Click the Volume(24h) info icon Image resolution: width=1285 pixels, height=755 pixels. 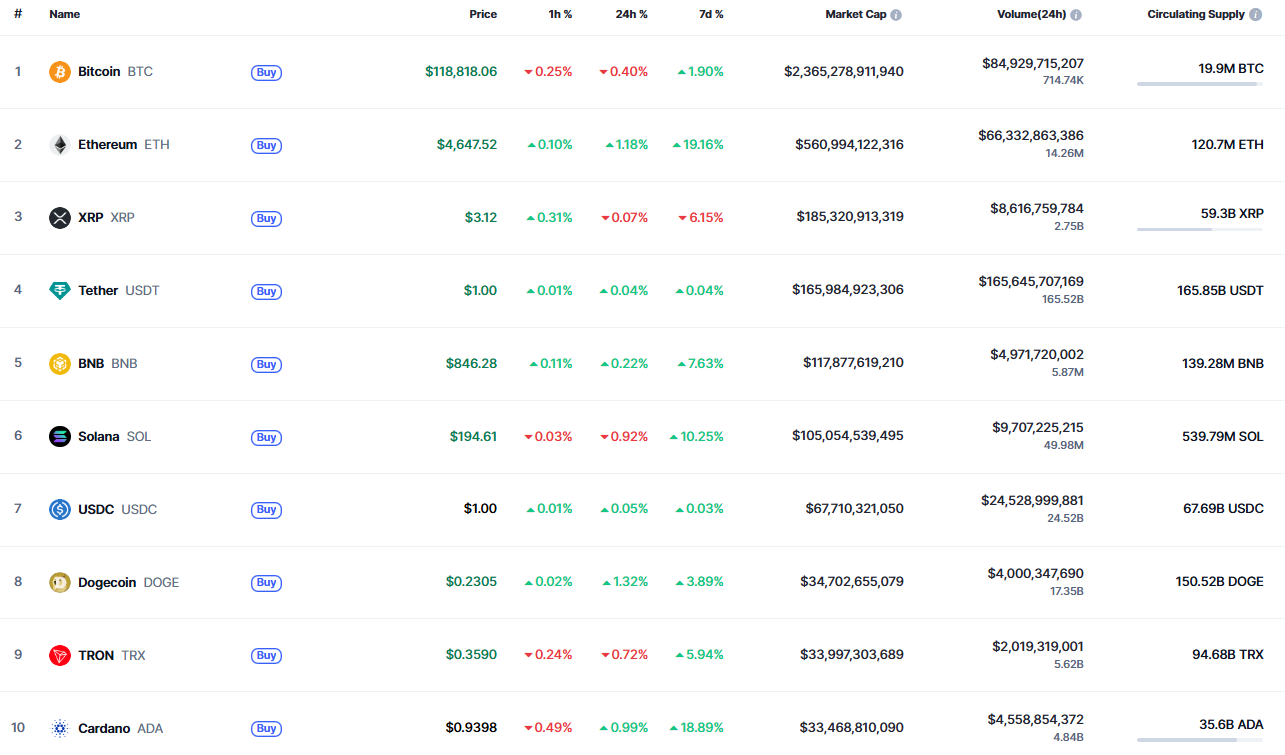pos(1076,15)
